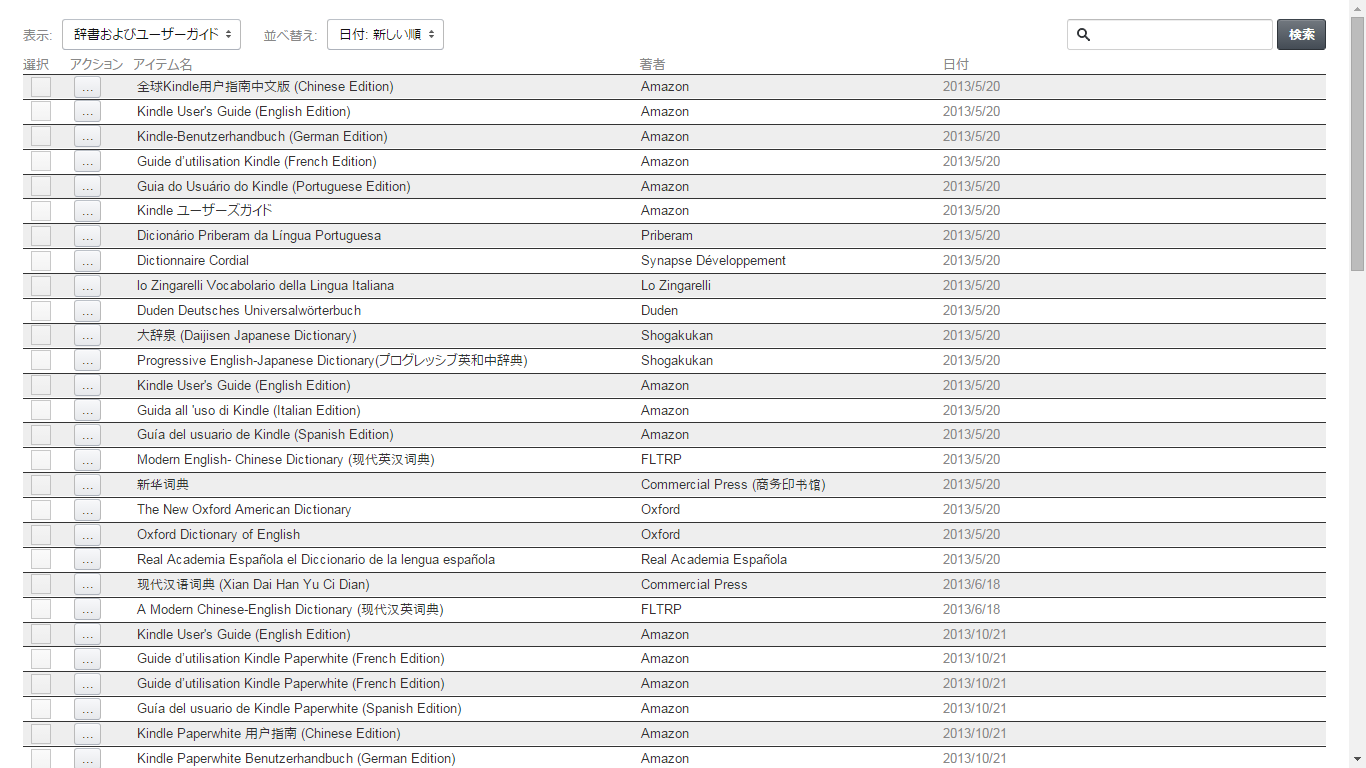The height and width of the screenshot is (768, 1366).
Task: Click actions button for Modern English-Chinese Dictionary
Action: tap(87, 460)
